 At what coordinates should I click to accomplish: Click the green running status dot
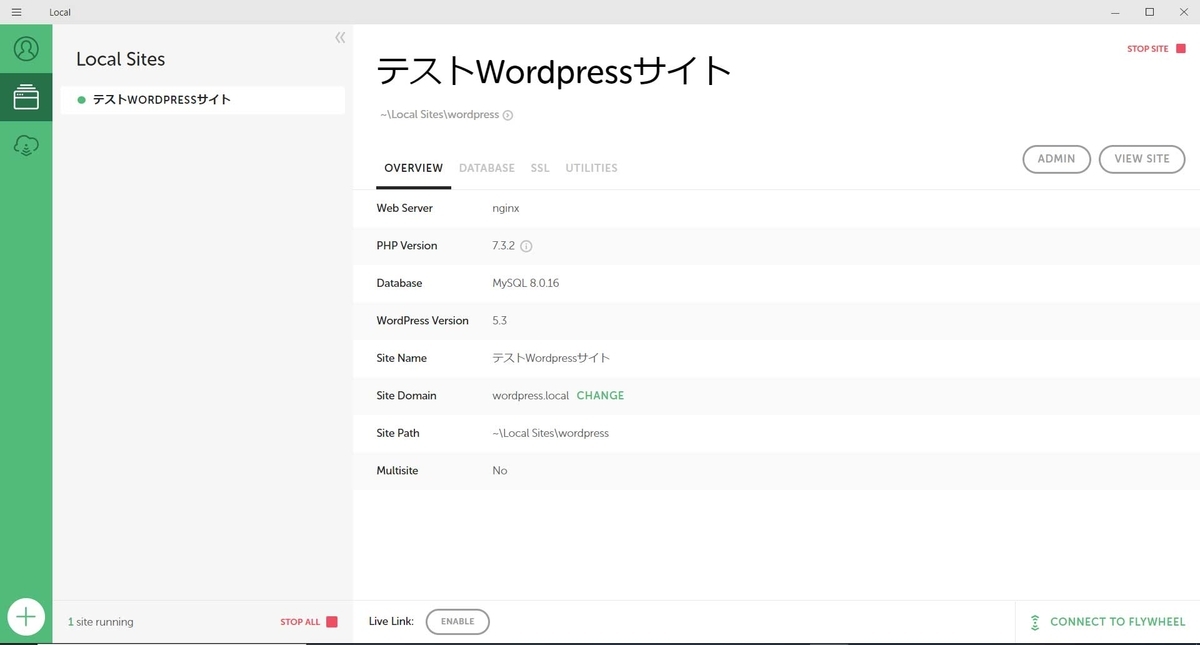[82, 100]
